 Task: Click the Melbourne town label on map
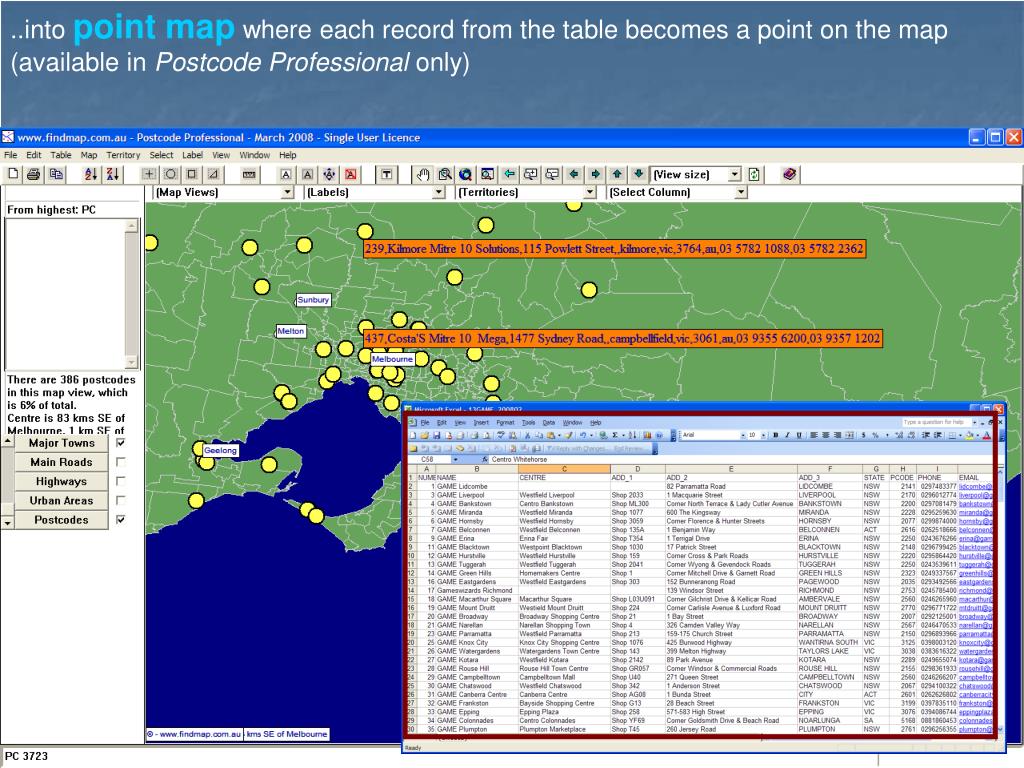click(x=392, y=359)
